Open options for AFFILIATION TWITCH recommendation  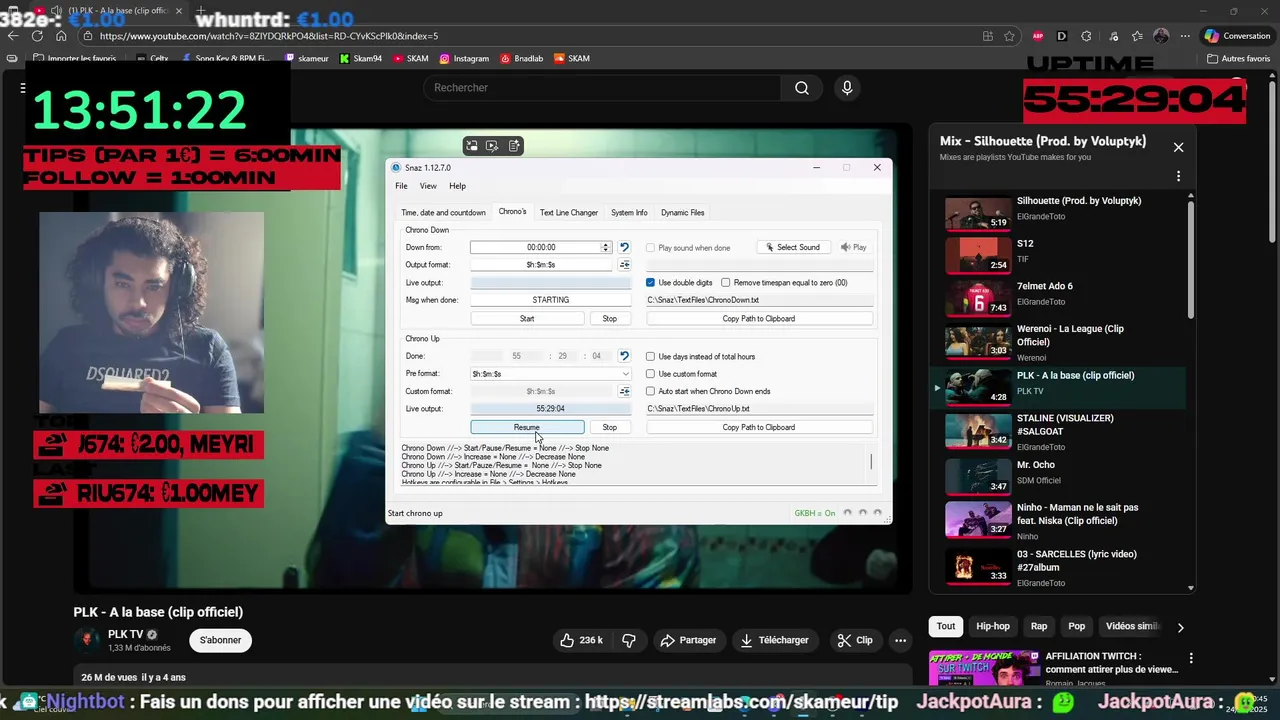point(1190,658)
